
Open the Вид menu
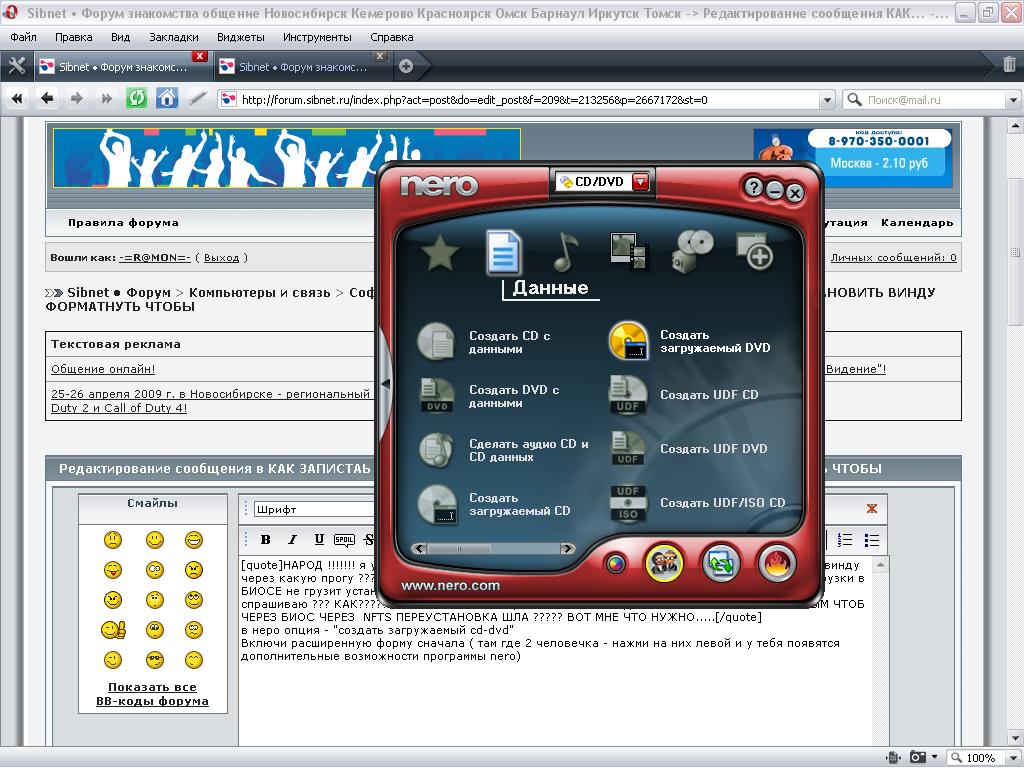120,37
